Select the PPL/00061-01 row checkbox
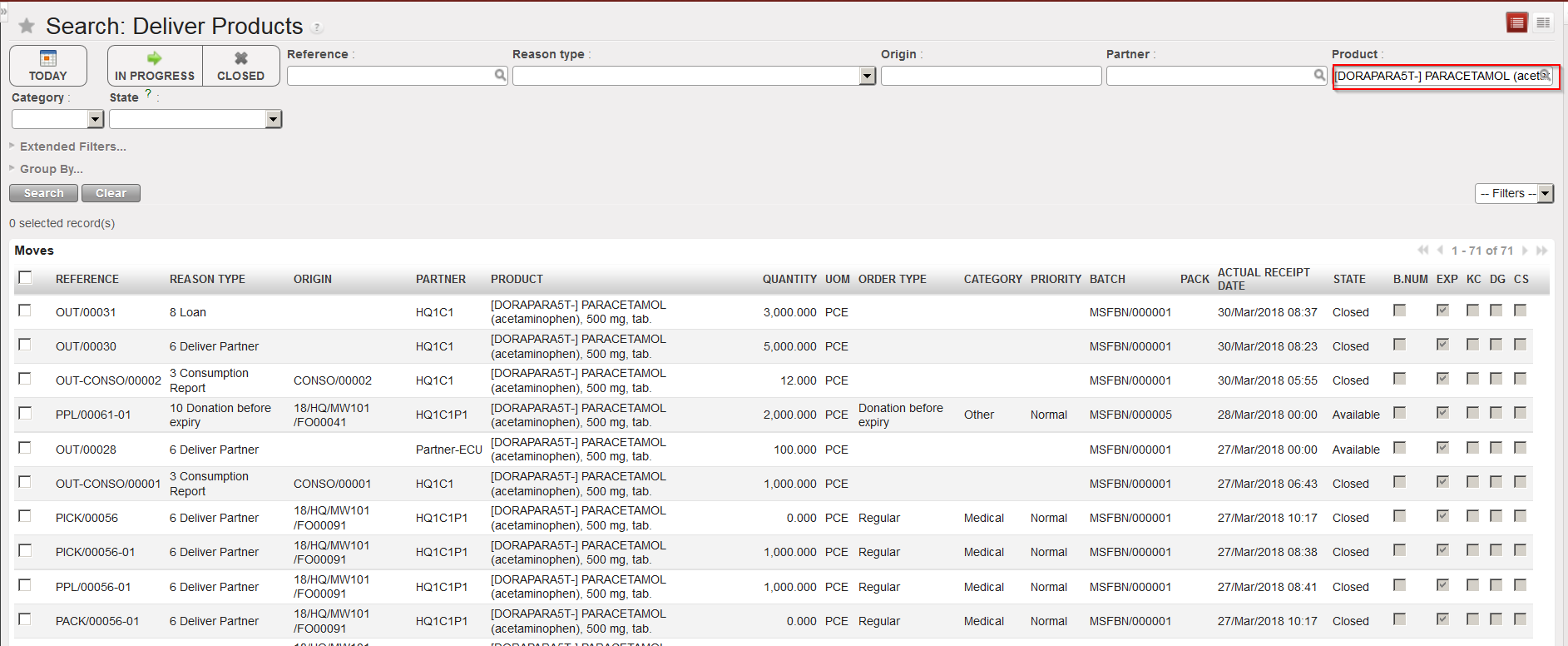The image size is (1568, 646). 25,414
